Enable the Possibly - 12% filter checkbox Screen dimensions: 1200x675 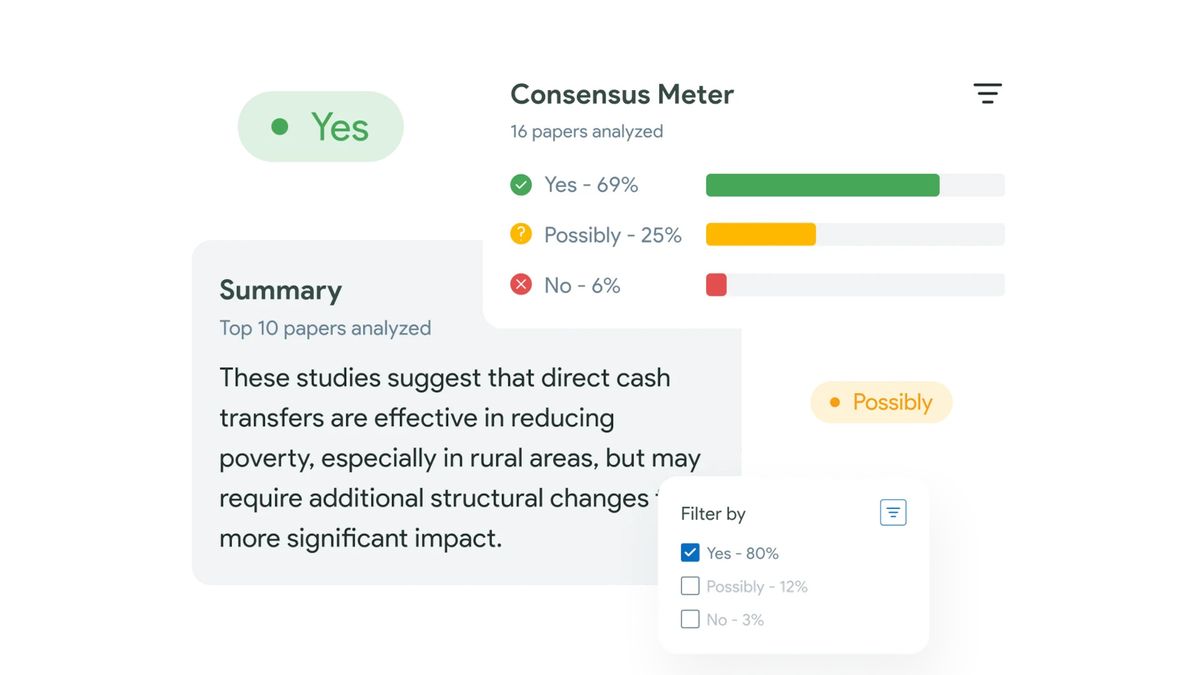(x=690, y=586)
